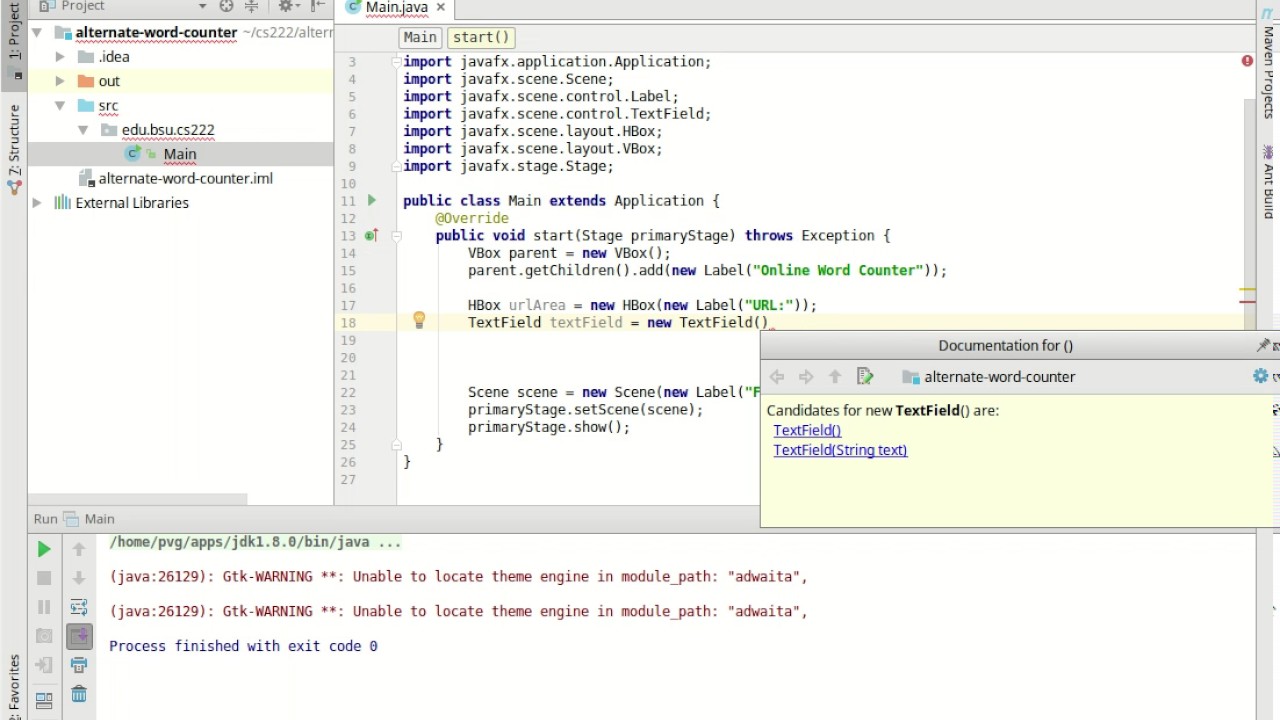Click override gutter icon beside start method

point(371,236)
